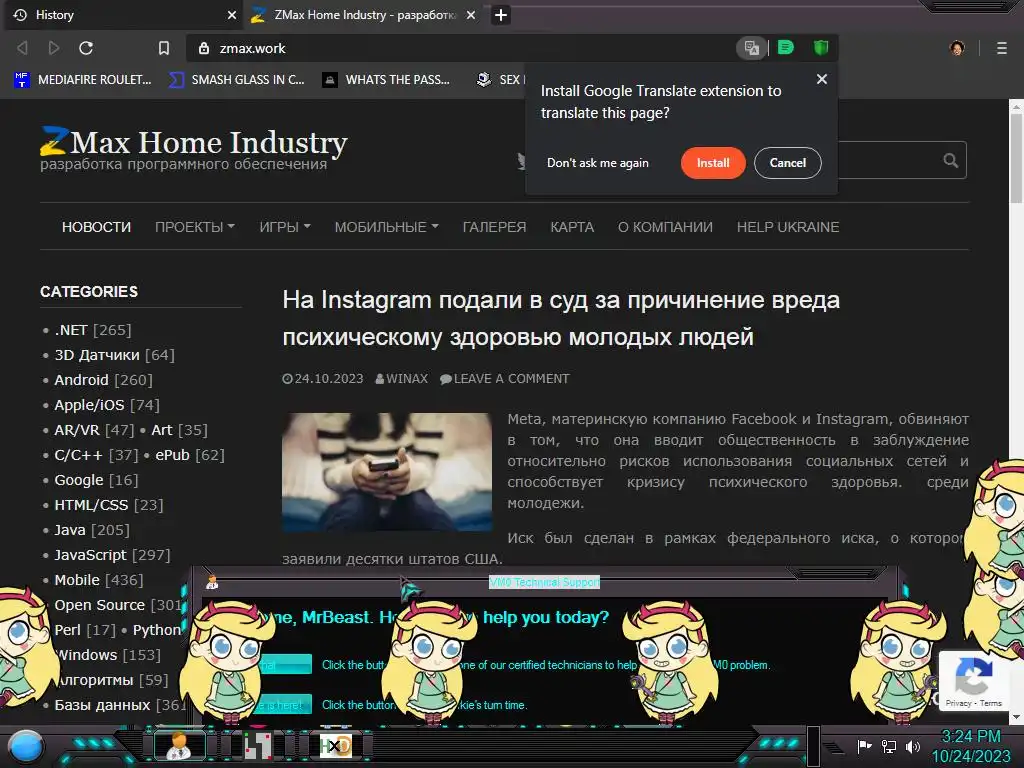Open the technician support taskbar icon
1024x768 pixels.
point(180,745)
